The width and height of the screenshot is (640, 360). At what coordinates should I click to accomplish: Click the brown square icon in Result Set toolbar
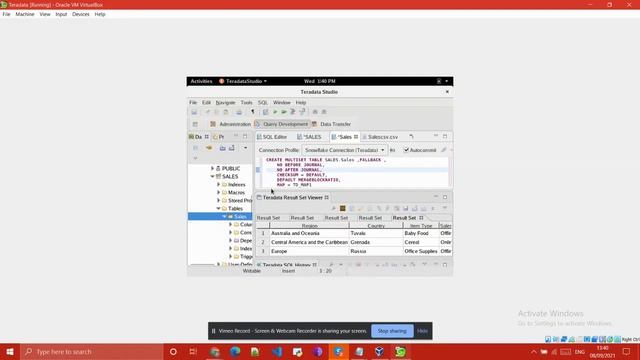point(342,209)
